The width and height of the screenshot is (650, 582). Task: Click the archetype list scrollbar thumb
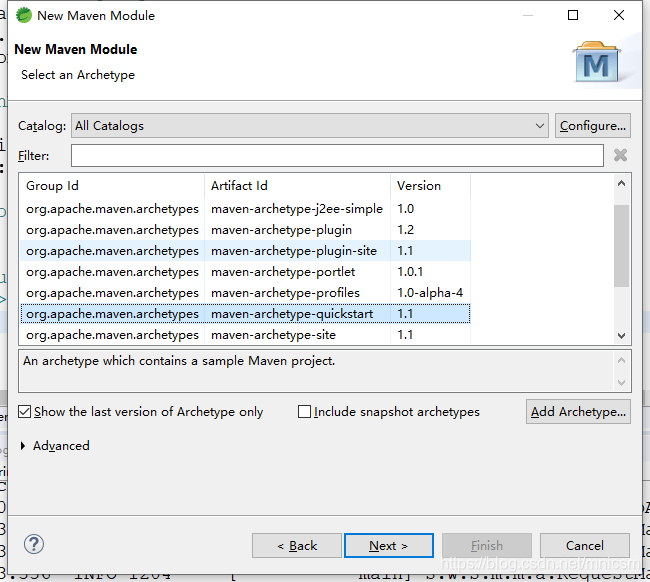click(621, 245)
